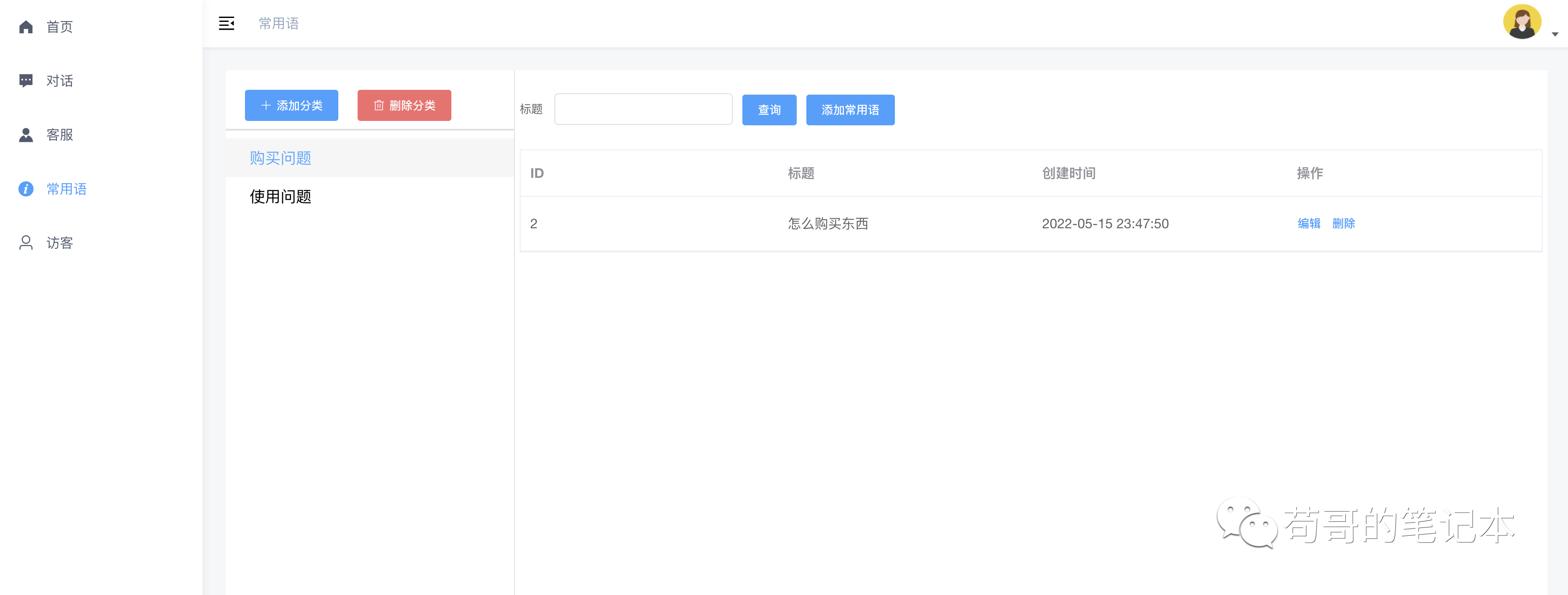
Task: Click the 添加分类 button
Action: [291, 105]
